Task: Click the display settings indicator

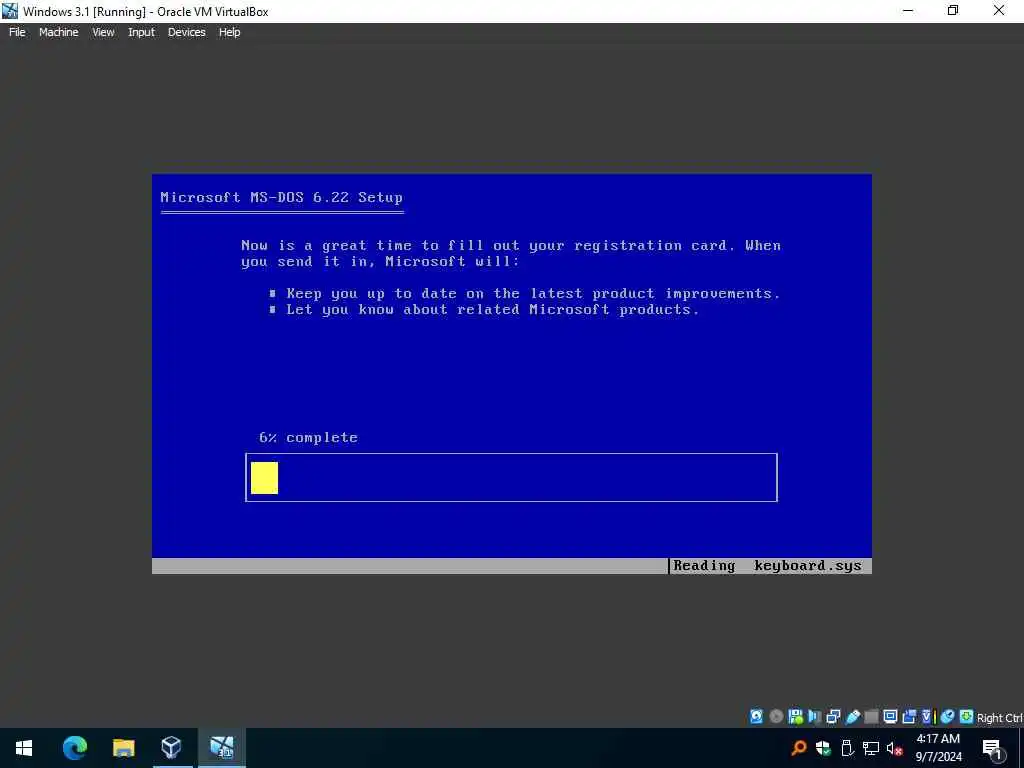Action: click(x=890, y=716)
